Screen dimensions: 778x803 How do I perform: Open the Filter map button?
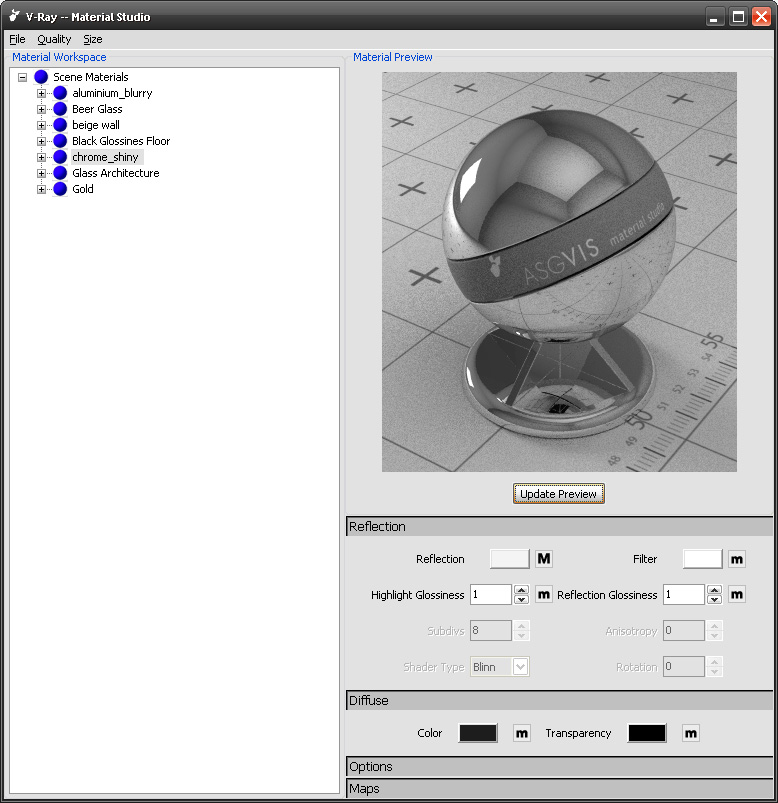[737, 559]
